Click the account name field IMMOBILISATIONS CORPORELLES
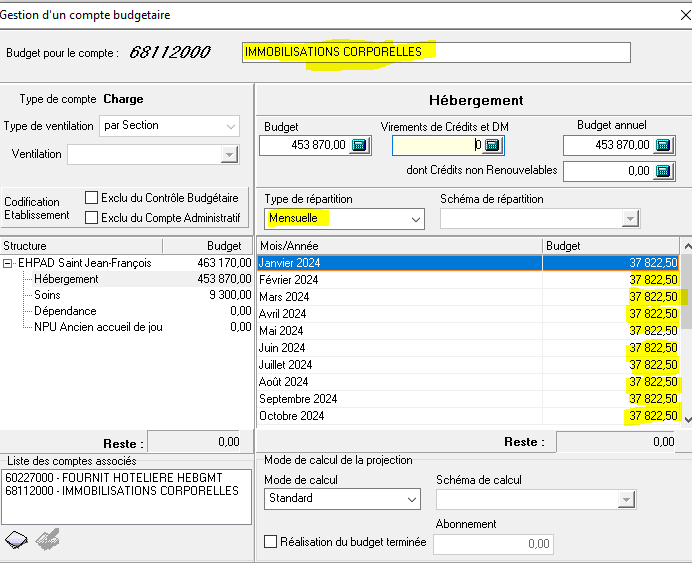 [x=436, y=52]
